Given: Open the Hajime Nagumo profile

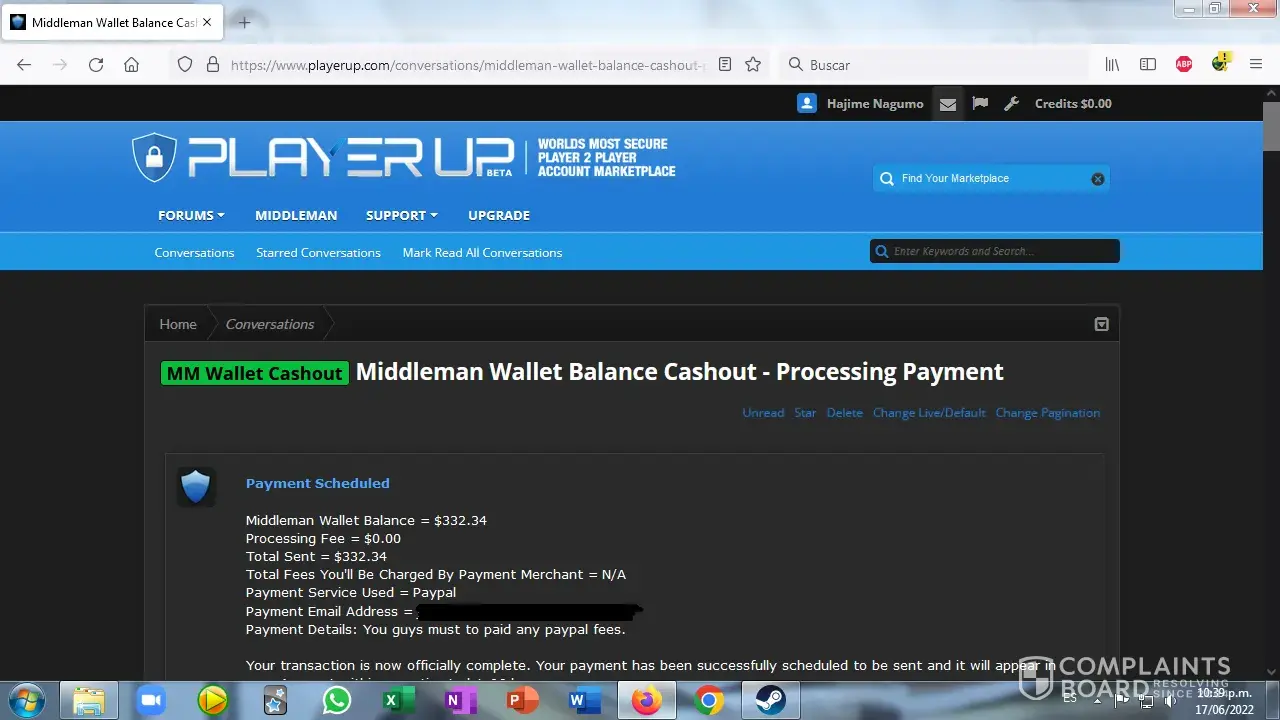Looking at the screenshot, I should point(875,103).
